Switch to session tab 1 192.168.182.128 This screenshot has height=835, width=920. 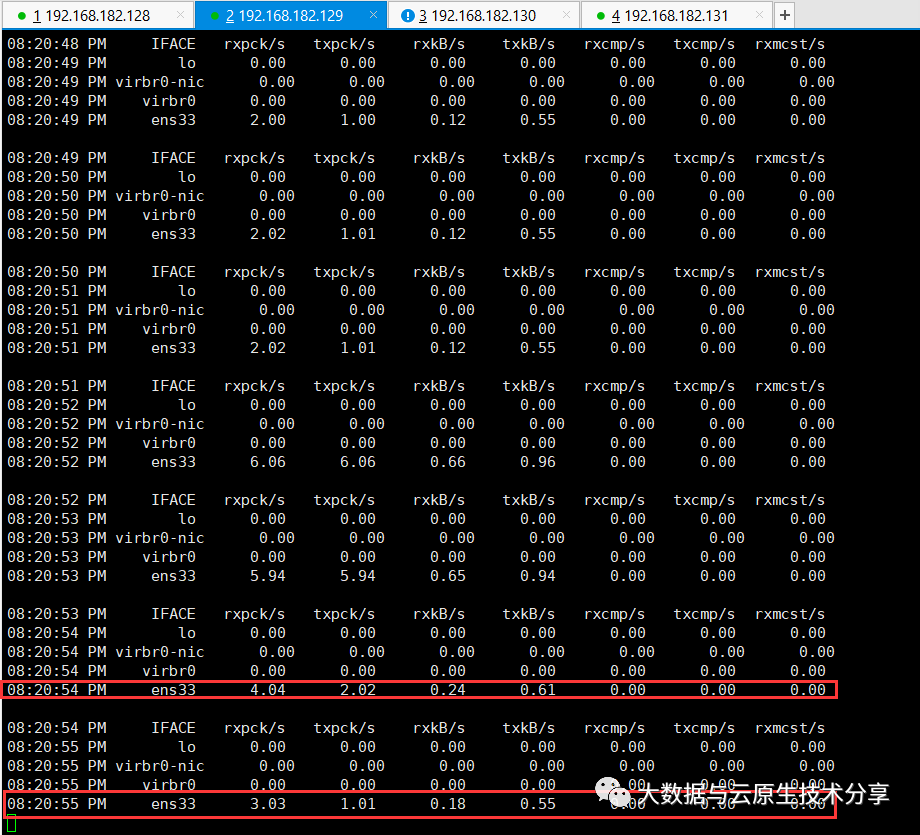coord(97,16)
